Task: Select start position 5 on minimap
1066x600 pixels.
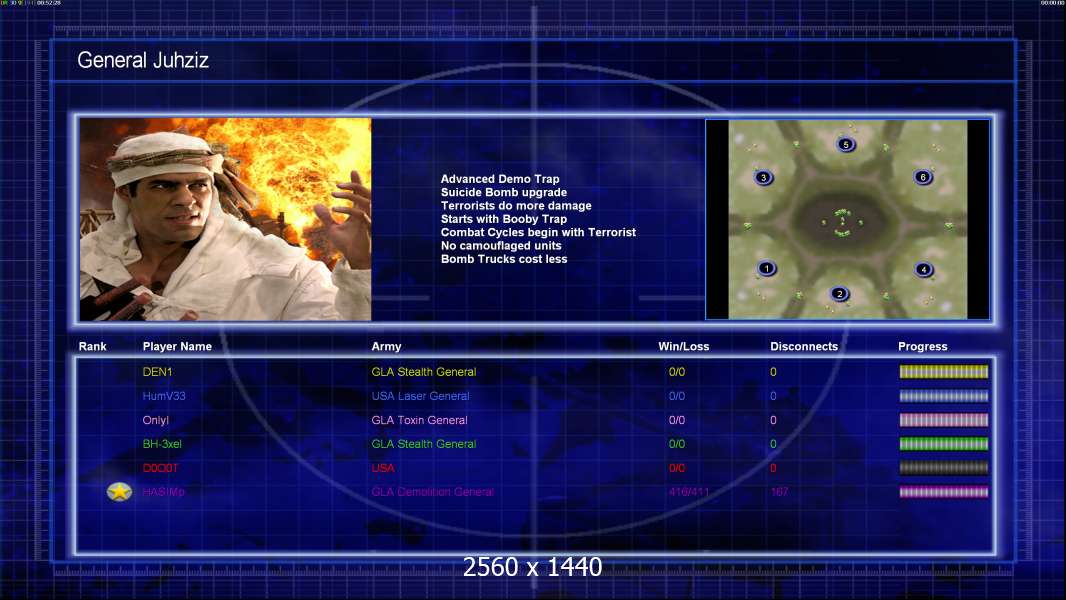Action: 846,144
